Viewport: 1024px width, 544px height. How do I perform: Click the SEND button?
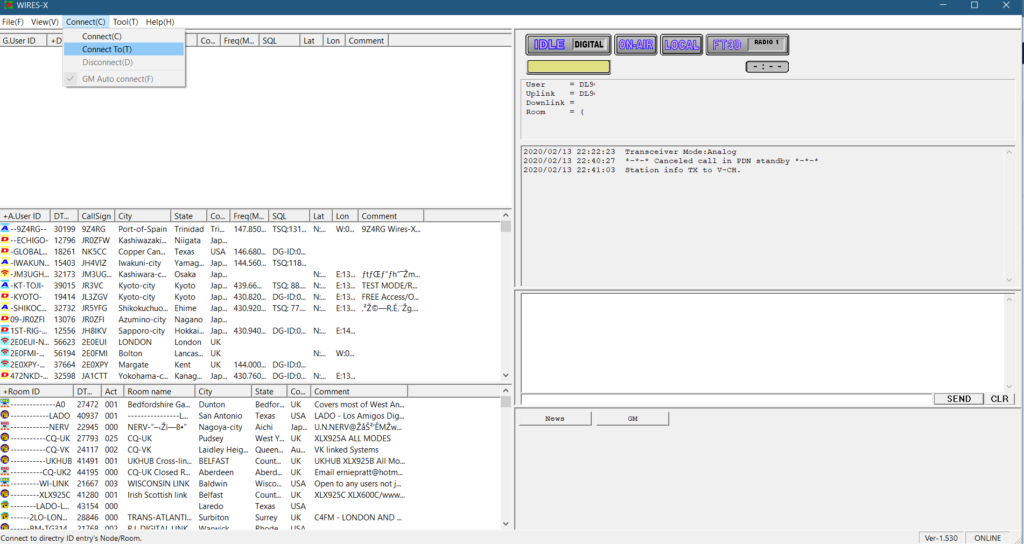pyautogui.click(x=958, y=398)
